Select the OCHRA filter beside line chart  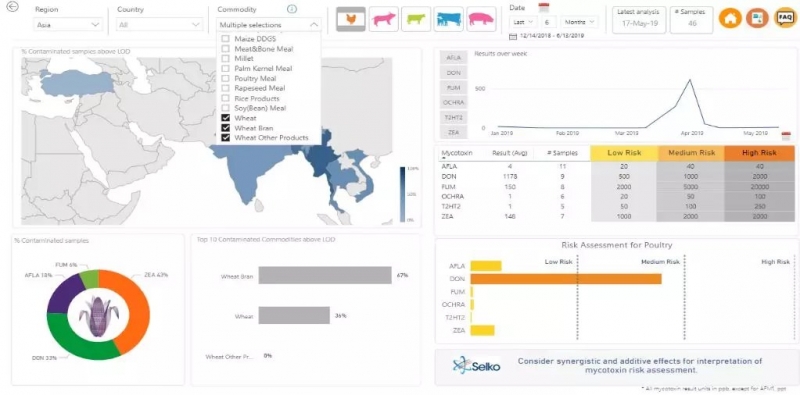(x=454, y=103)
